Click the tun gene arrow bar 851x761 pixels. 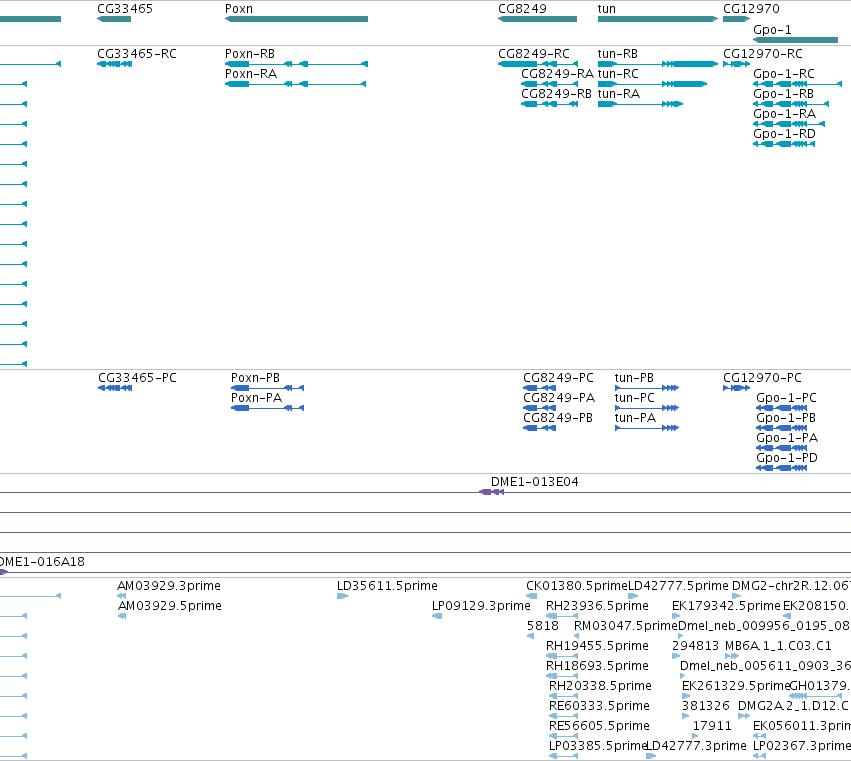658,19
